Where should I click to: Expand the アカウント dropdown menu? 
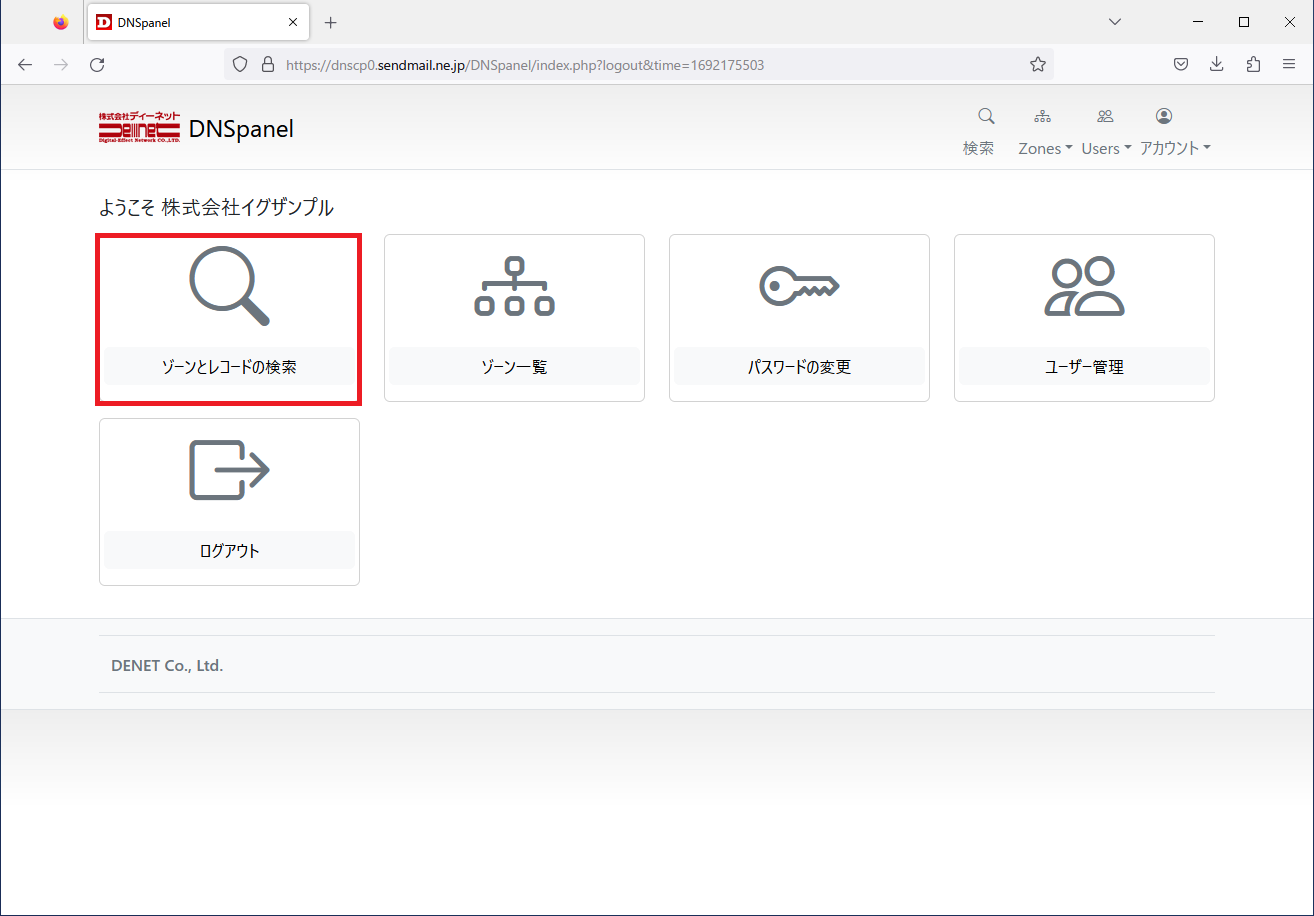[1175, 148]
